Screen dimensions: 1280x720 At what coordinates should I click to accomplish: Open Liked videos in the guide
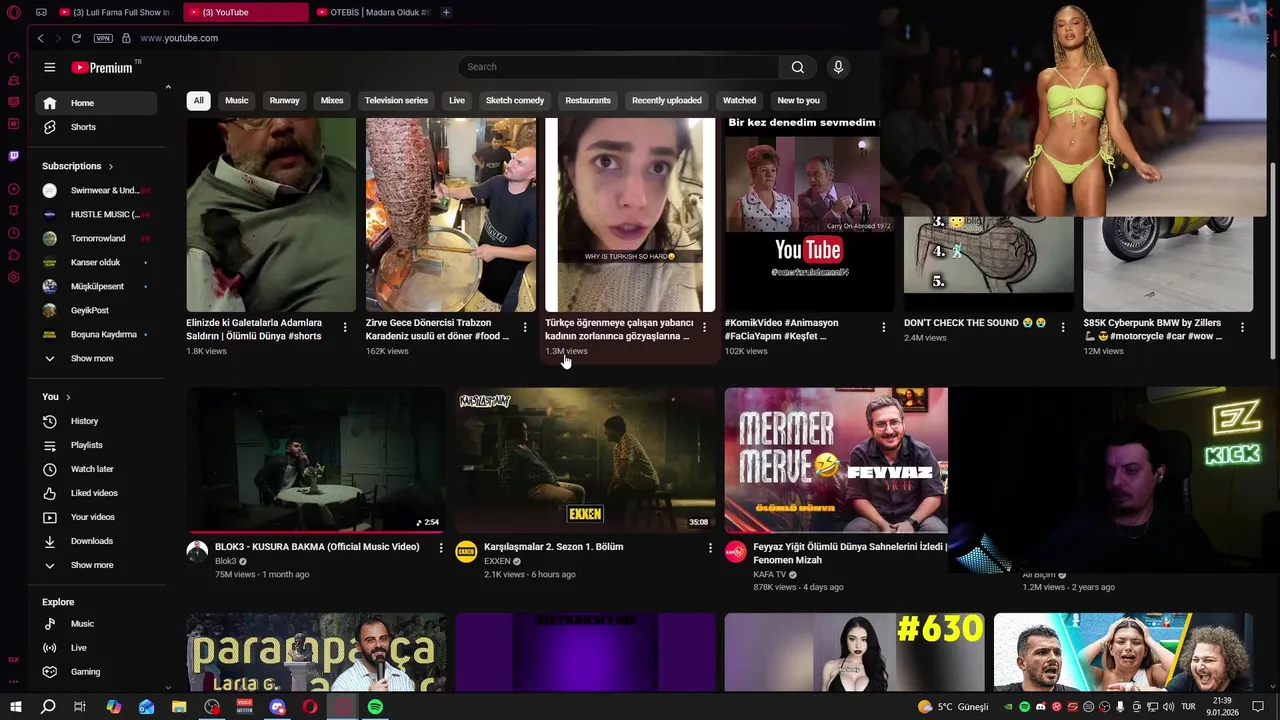[x=96, y=493]
